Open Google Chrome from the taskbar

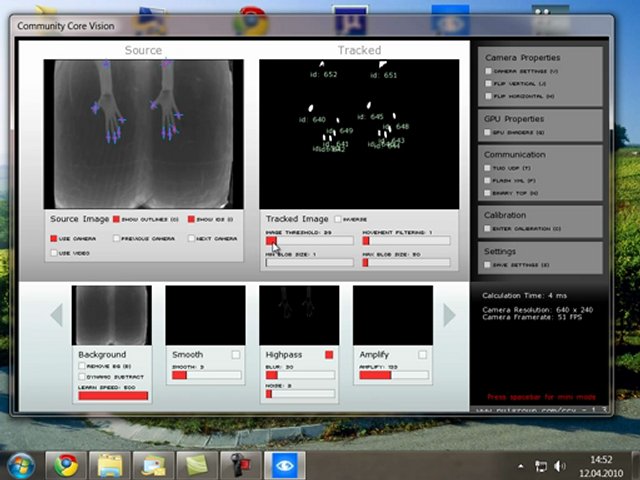point(66,465)
